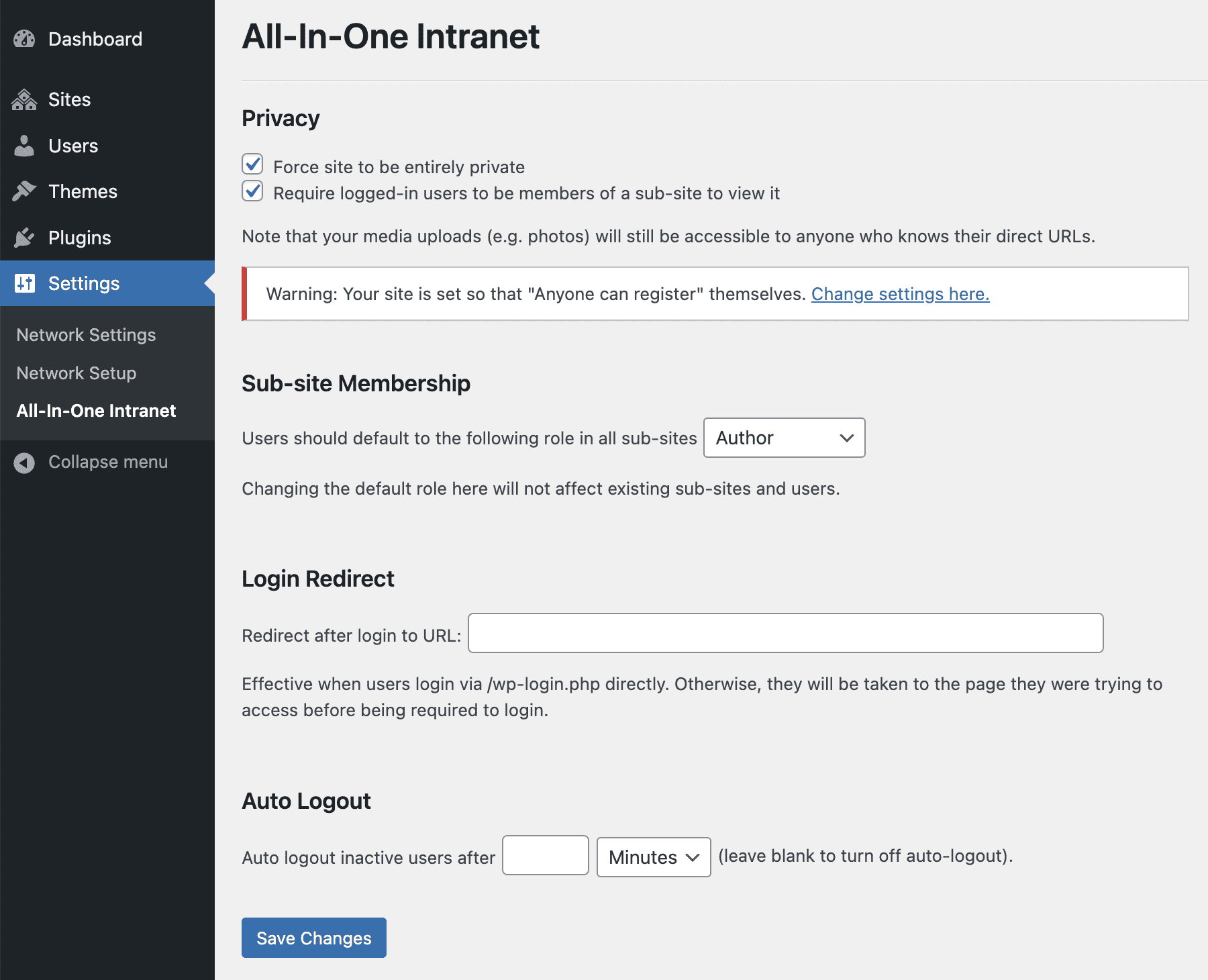Image resolution: width=1208 pixels, height=980 pixels.
Task: Click the Collapse menu arrow icon
Action: coord(24,462)
